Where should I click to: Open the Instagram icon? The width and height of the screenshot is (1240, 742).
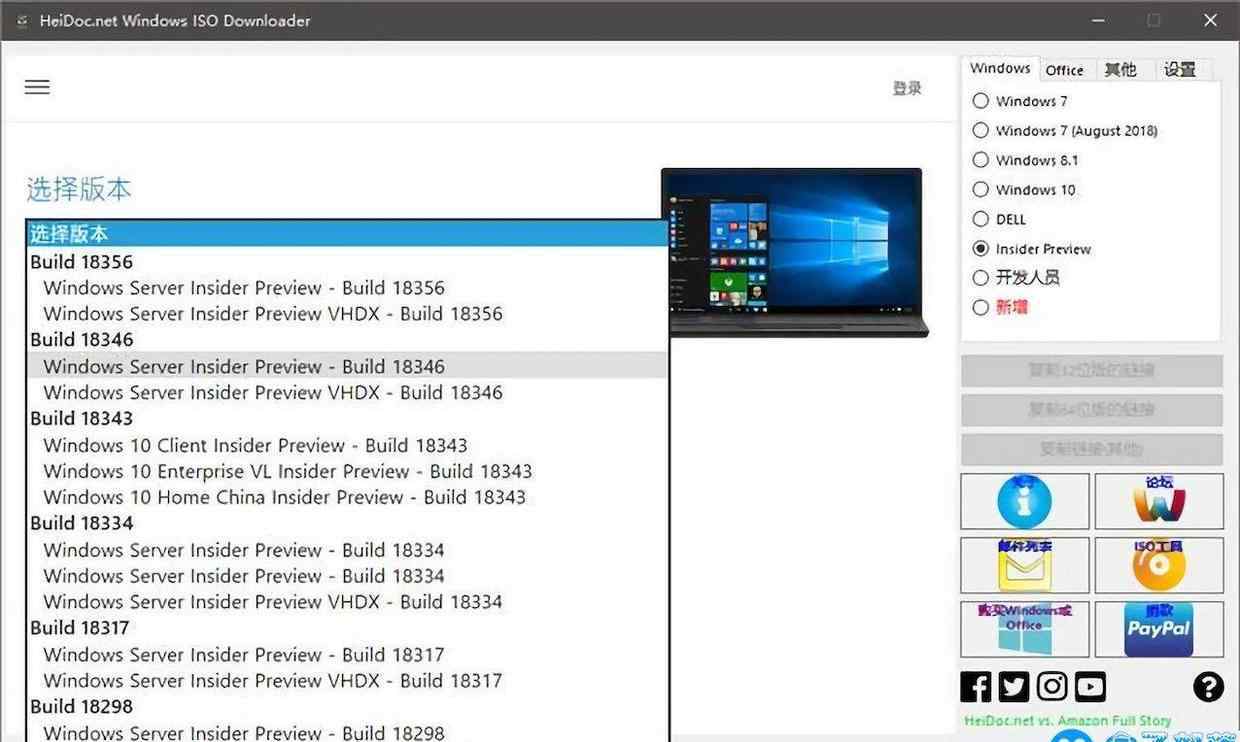(1052, 686)
